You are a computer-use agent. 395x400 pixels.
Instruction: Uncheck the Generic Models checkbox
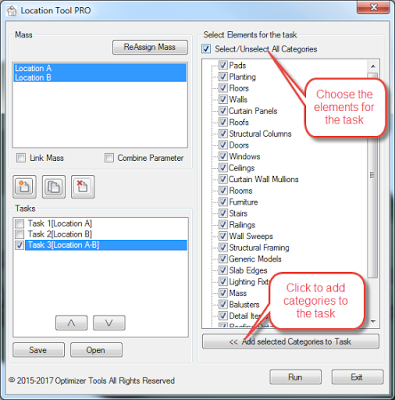(x=223, y=259)
